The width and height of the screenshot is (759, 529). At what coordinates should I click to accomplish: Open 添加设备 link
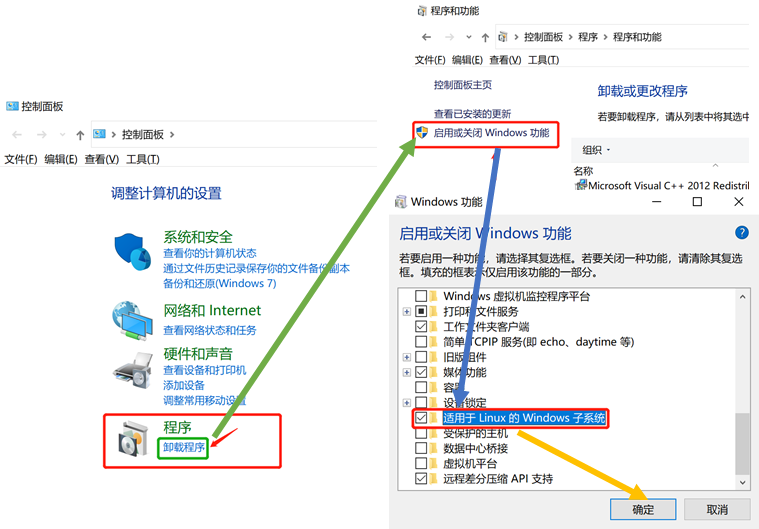coord(184,385)
